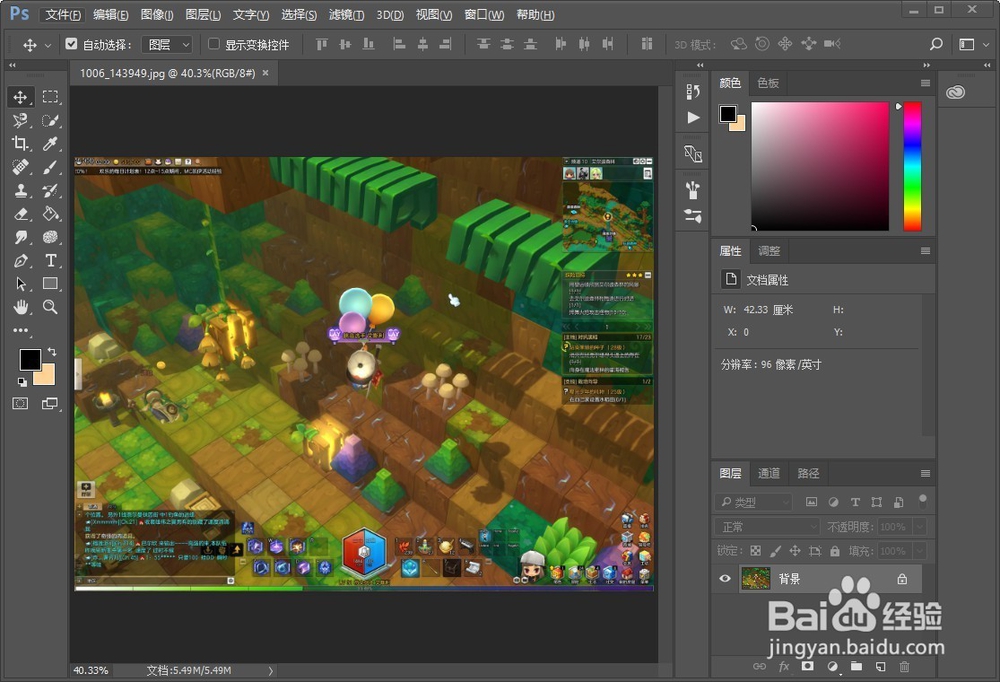Create a new layer in Layers panel
This screenshot has width=1000, height=682.
click(880, 667)
